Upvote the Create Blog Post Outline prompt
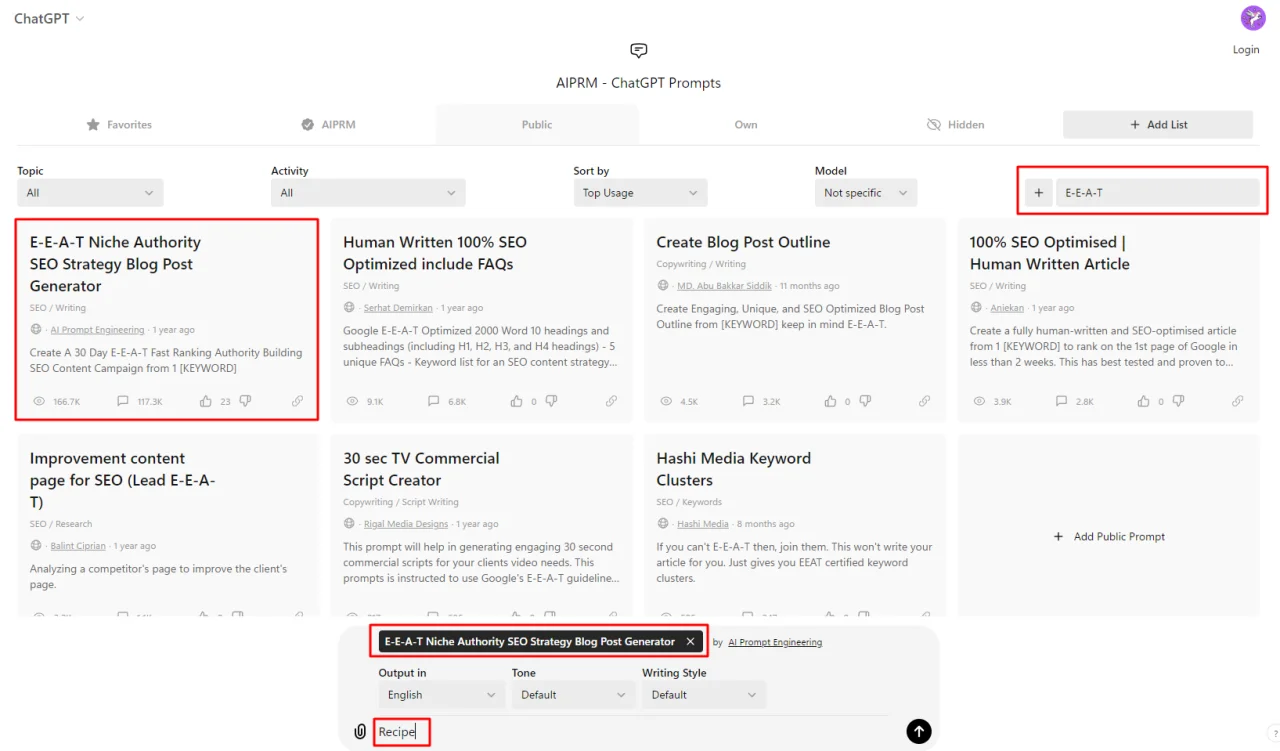The width and height of the screenshot is (1280, 751). (x=831, y=401)
